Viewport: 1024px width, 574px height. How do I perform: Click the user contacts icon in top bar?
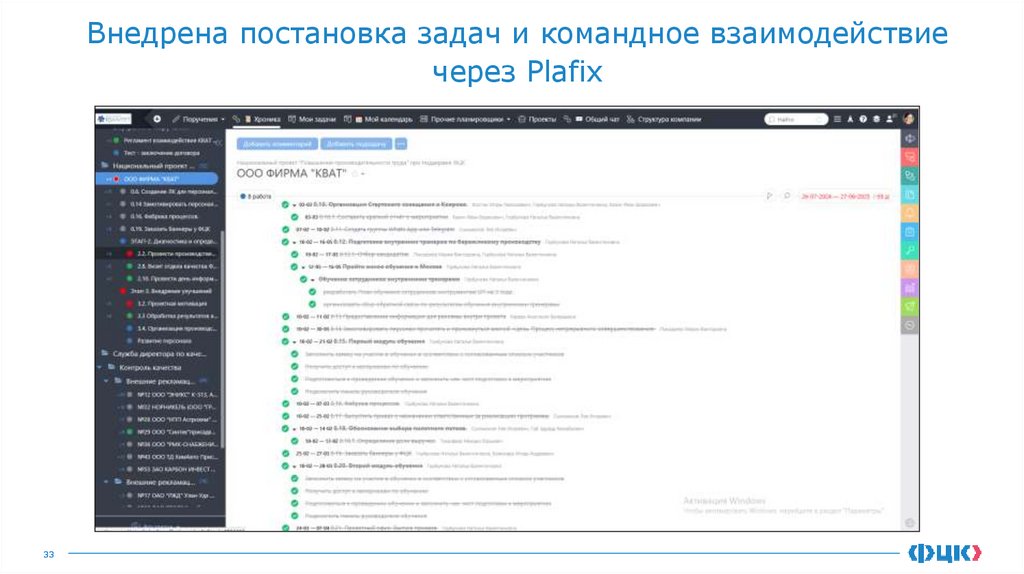tap(890, 119)
